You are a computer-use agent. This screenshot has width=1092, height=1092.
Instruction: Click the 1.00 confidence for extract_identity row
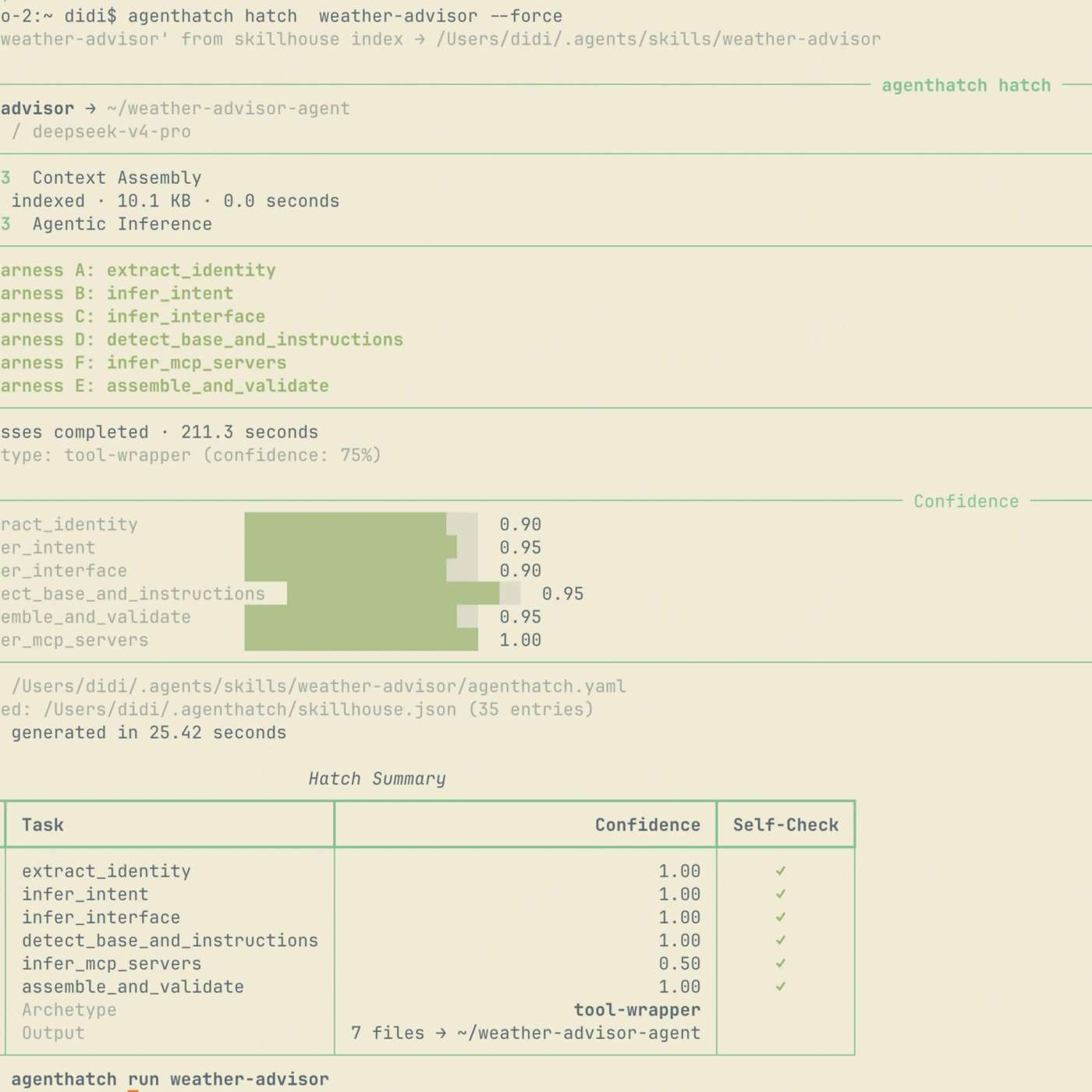[679, 871]
